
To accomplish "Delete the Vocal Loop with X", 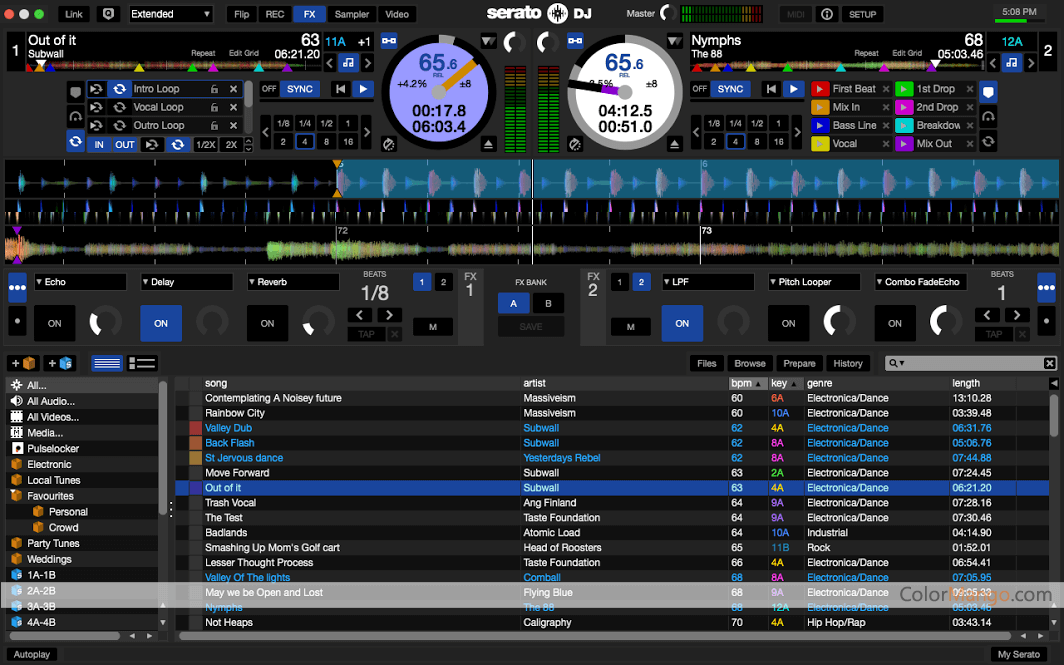I will click(233, 107).
